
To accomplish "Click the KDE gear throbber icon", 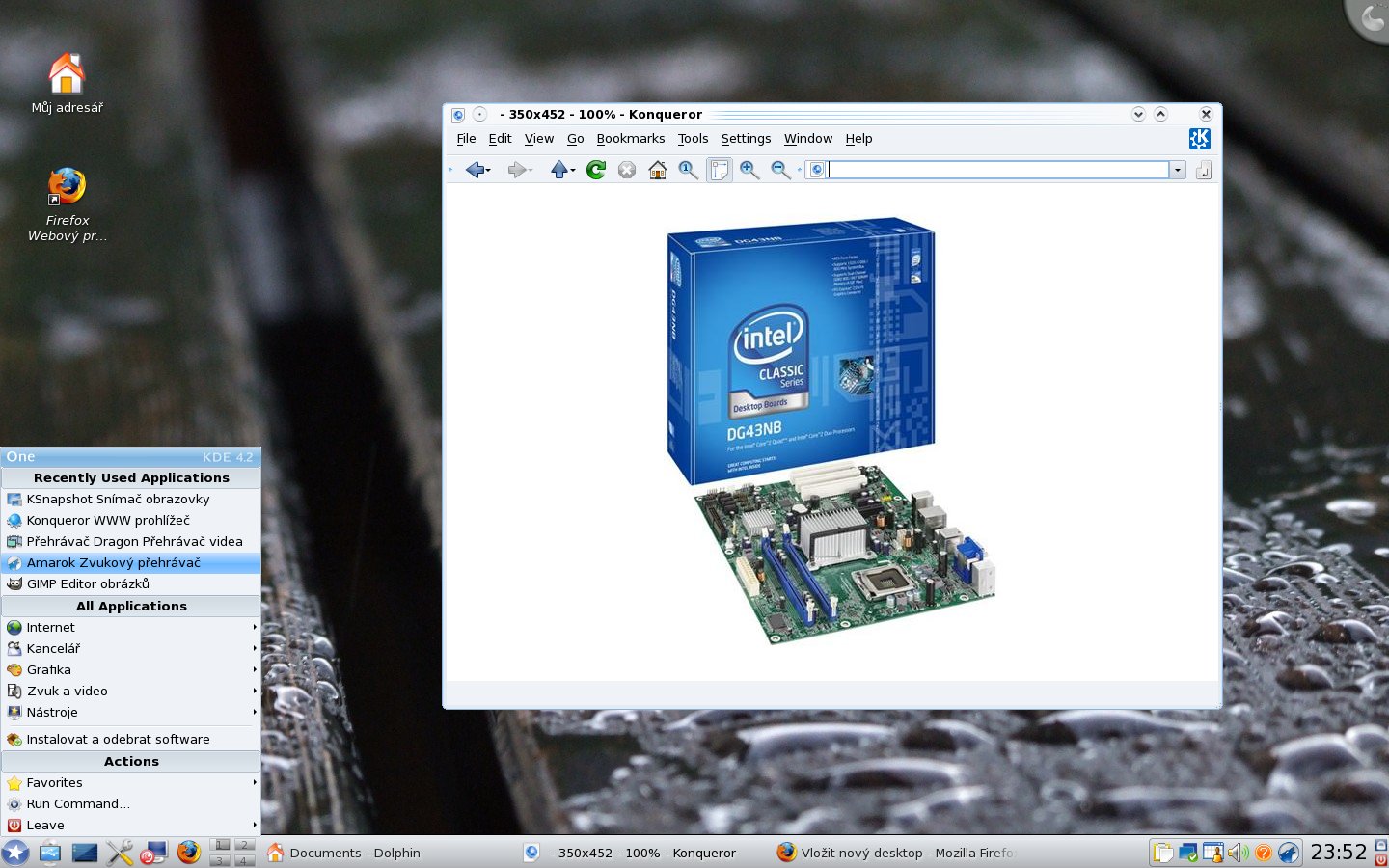I will (1199, 139).
